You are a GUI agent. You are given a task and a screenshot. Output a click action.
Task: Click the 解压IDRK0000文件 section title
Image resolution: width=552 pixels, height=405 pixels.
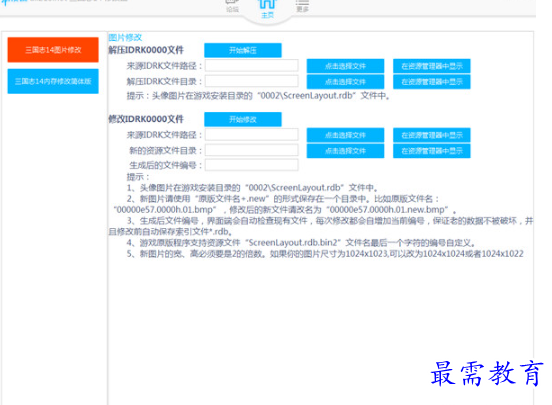(146, 50)
